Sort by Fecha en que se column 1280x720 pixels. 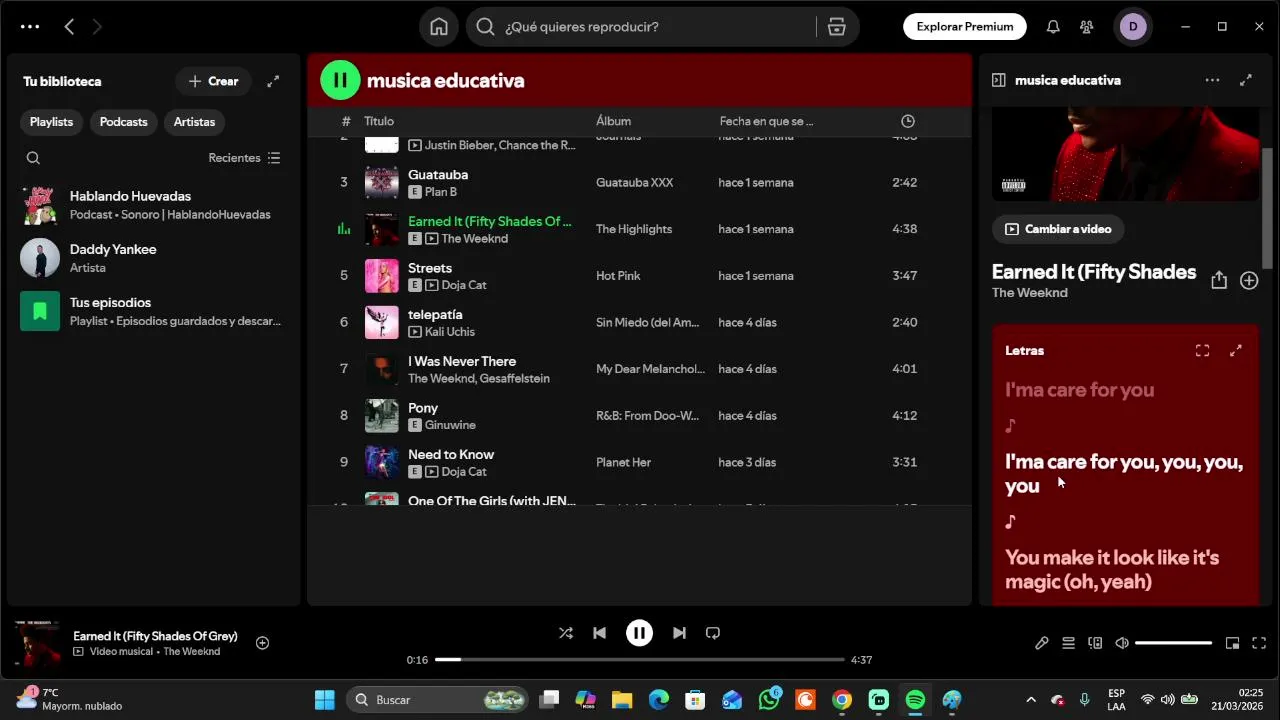[766, 121]
